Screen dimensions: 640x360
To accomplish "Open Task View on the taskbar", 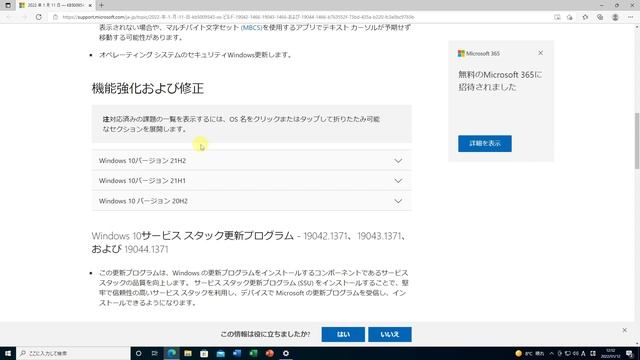I will click(155, 353).
